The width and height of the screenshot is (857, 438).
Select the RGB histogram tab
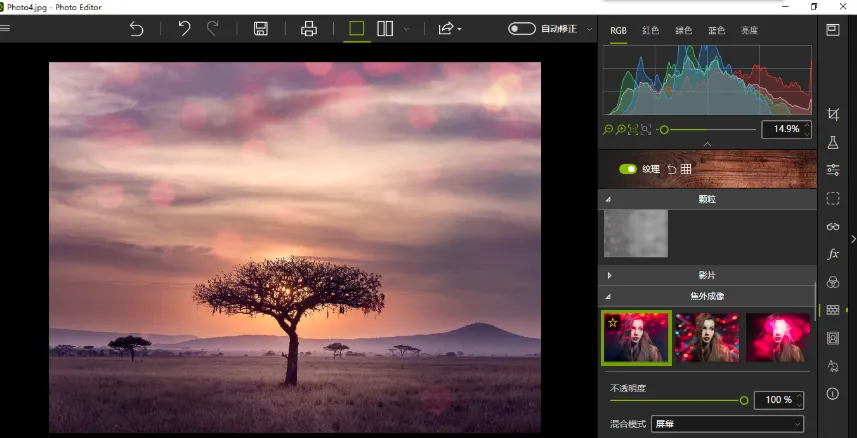[x=618, y=31]
